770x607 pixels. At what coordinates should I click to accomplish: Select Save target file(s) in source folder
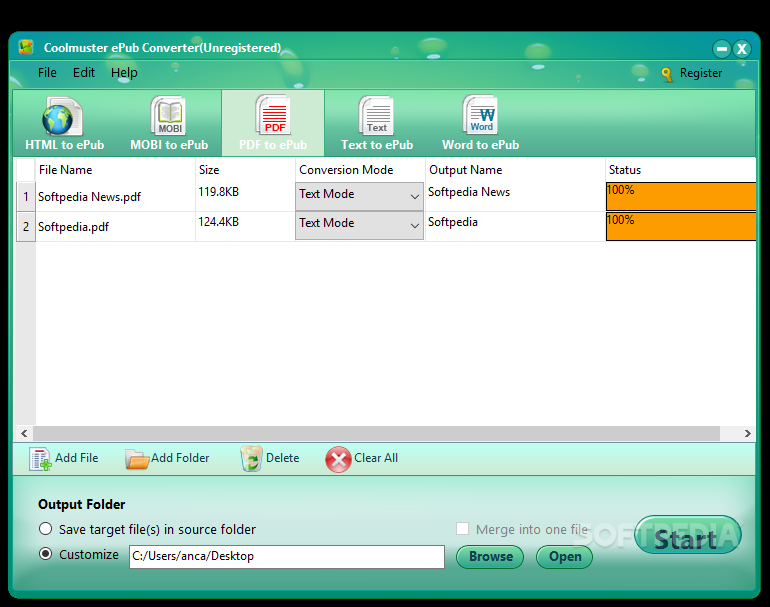point(46,529)
